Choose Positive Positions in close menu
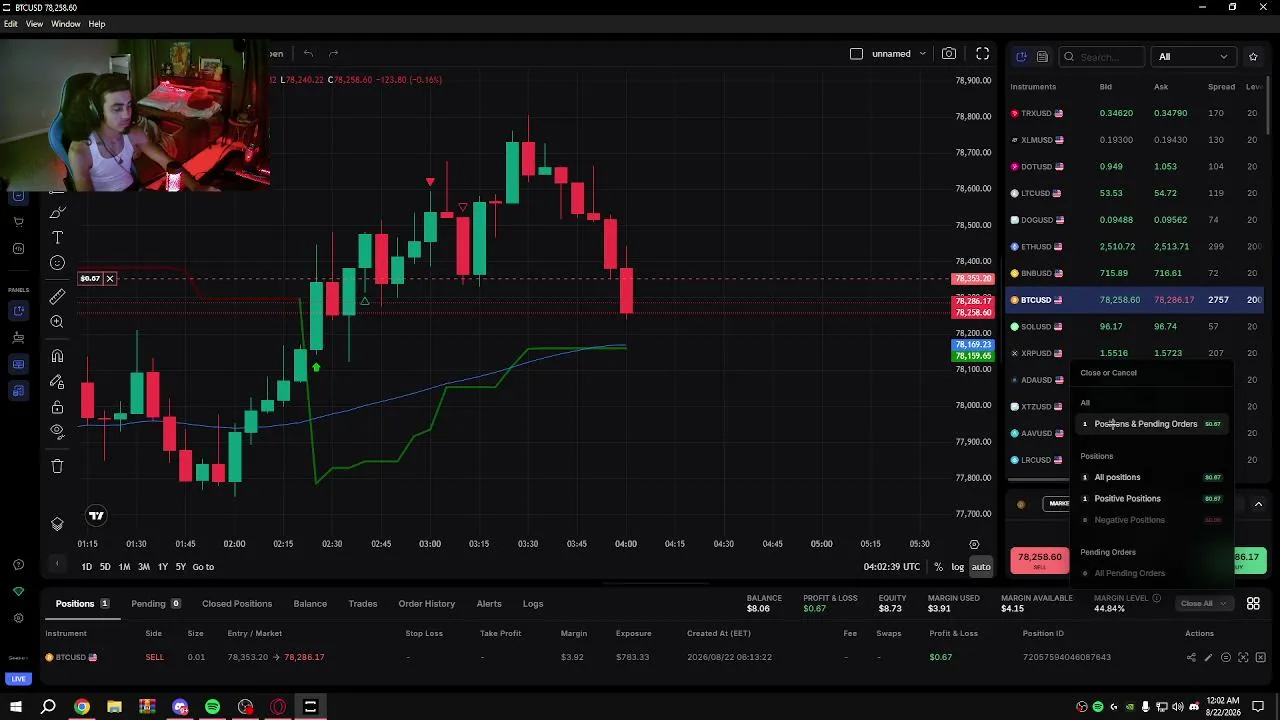Image resolution: width=1280 pixels, height=720 pixels. click(x=1151, y=498)
